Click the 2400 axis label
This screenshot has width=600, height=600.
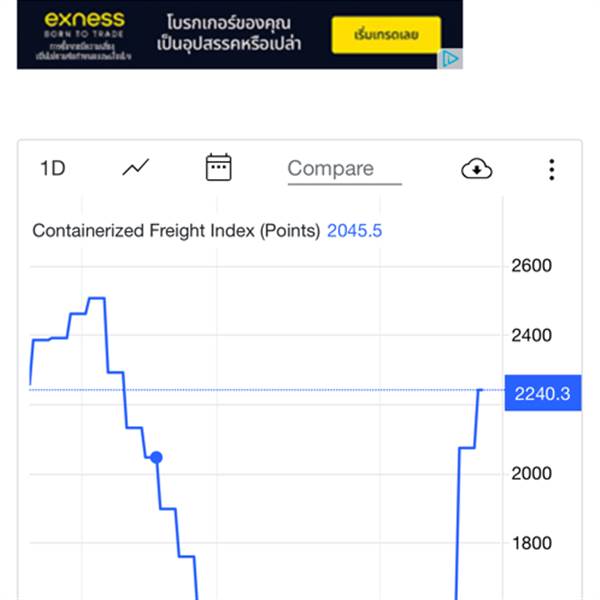pos(532,336)
